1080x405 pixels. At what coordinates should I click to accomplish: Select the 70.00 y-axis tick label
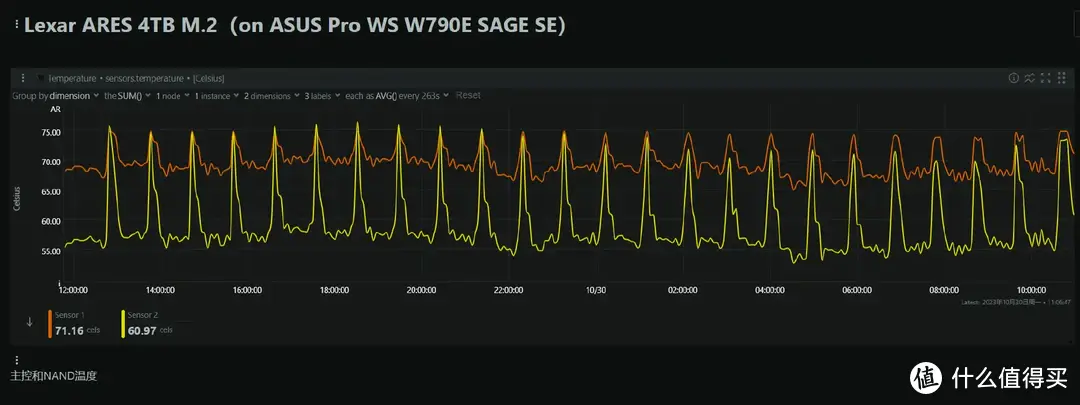coord(52,162)
